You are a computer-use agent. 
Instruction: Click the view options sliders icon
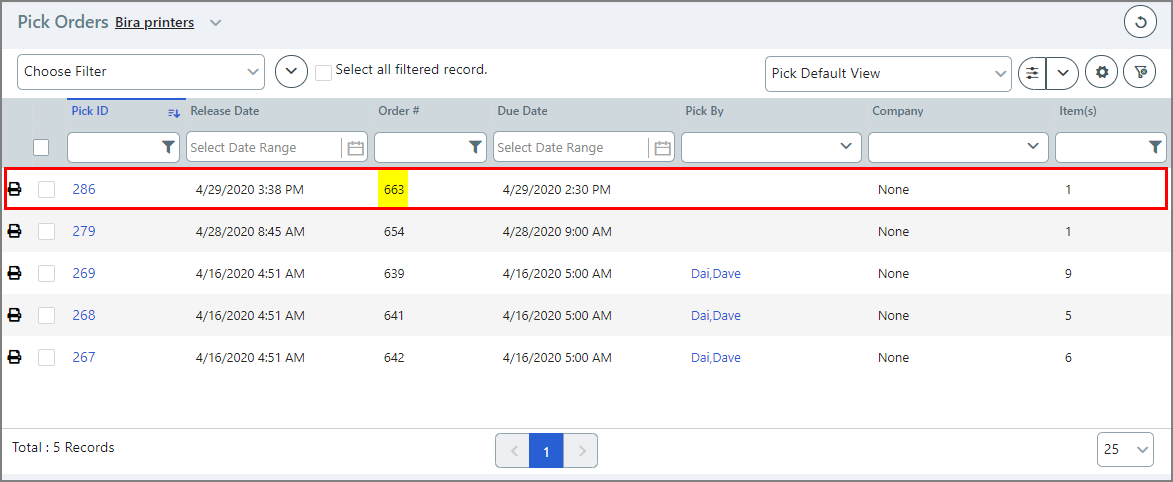point(1031,73)
